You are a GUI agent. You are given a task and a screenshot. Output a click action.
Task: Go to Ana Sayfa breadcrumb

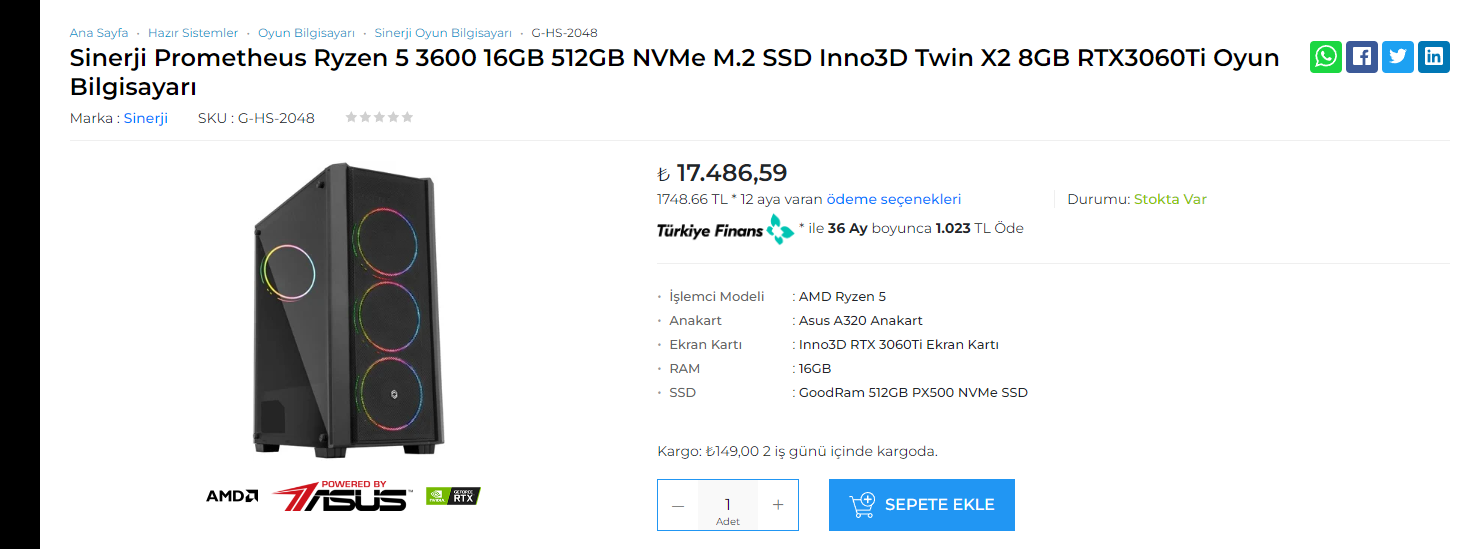point(99,33)
